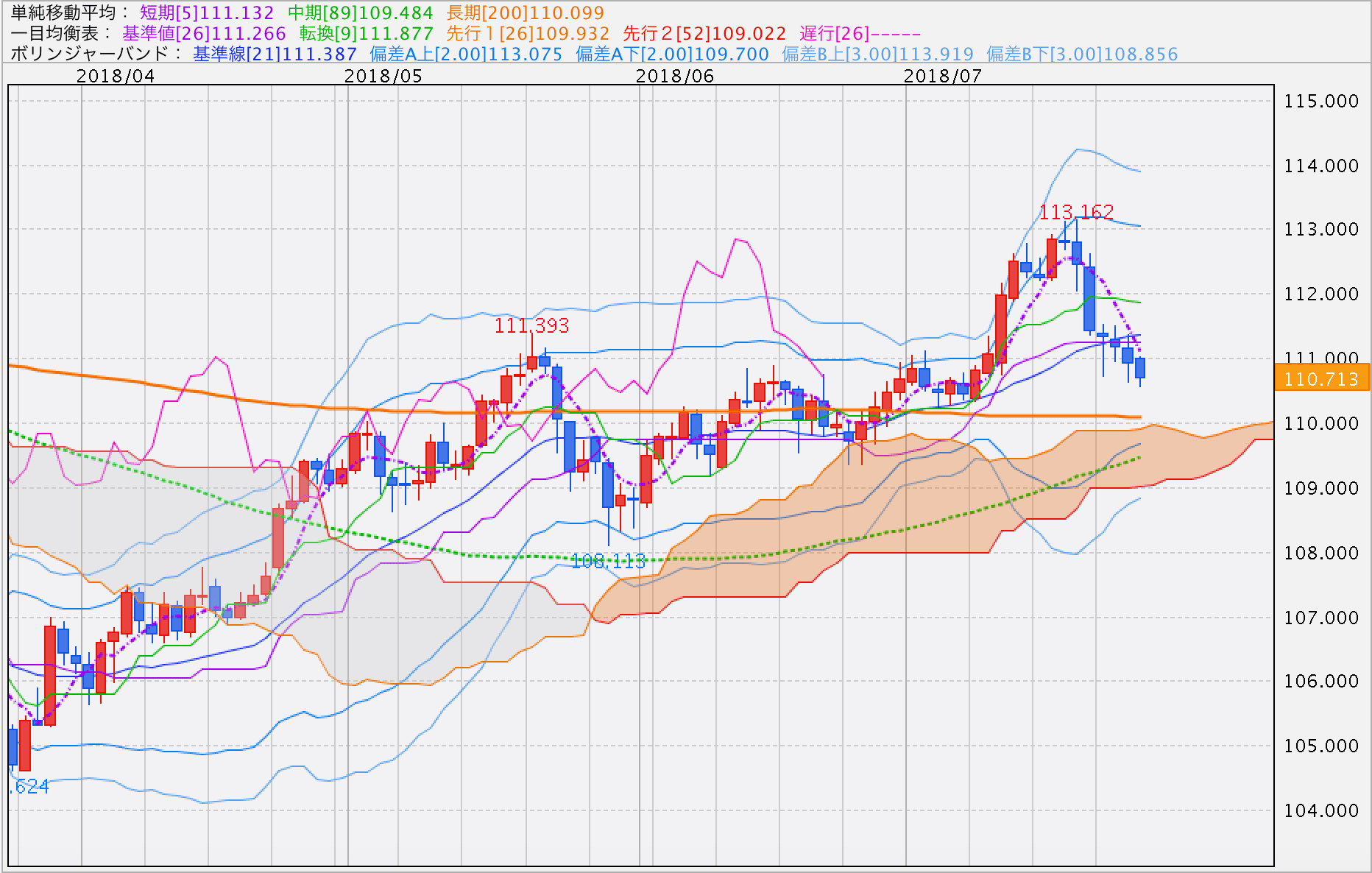Click the 112.000 price axis label
Viewport: 1372px width, 873px height.
click(1321, 294)
